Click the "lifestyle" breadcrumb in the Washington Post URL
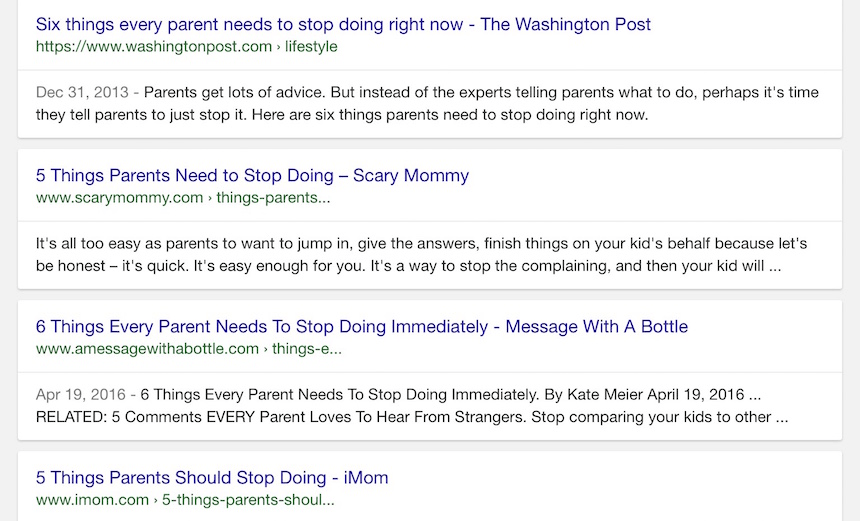 tap(310, 46)
